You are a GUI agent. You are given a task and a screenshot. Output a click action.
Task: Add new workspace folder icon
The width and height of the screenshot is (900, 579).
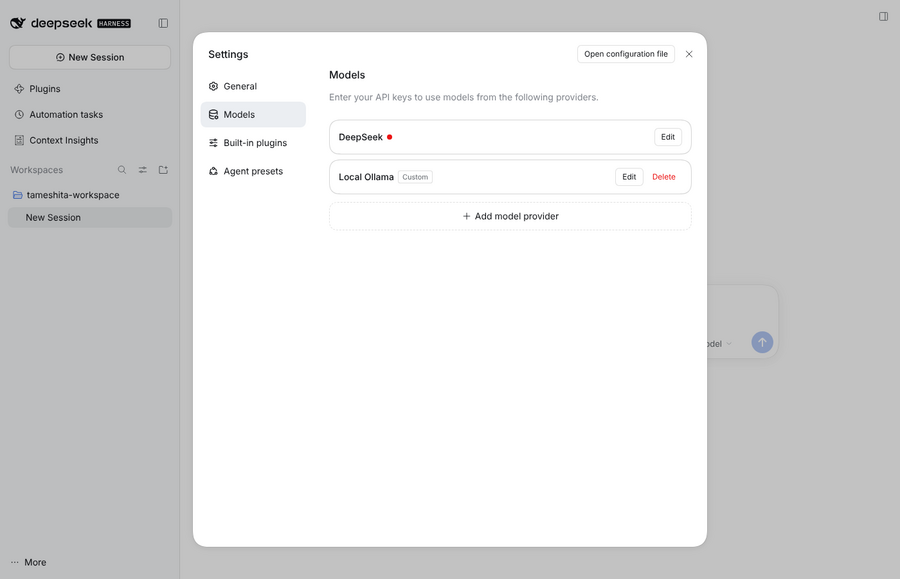click(x=163, y=170)
